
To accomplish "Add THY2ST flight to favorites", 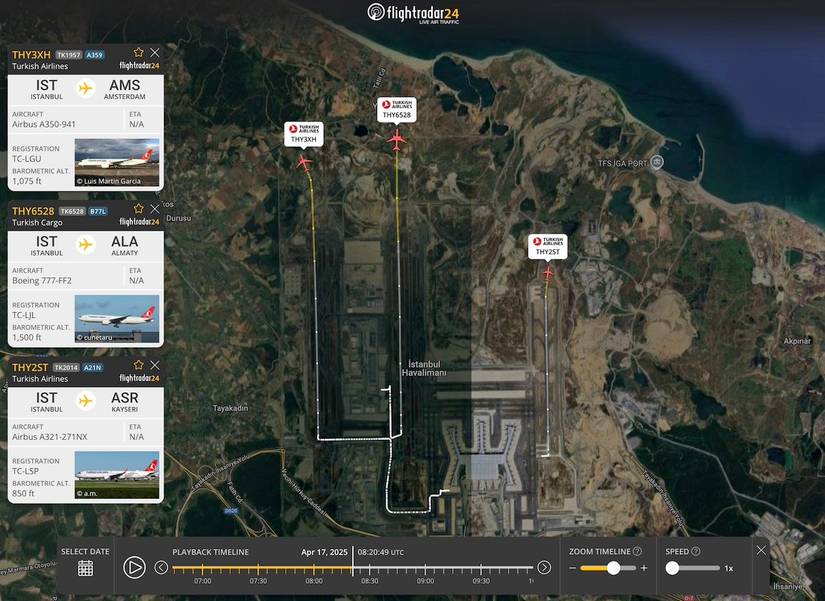I will coord(139,365).
